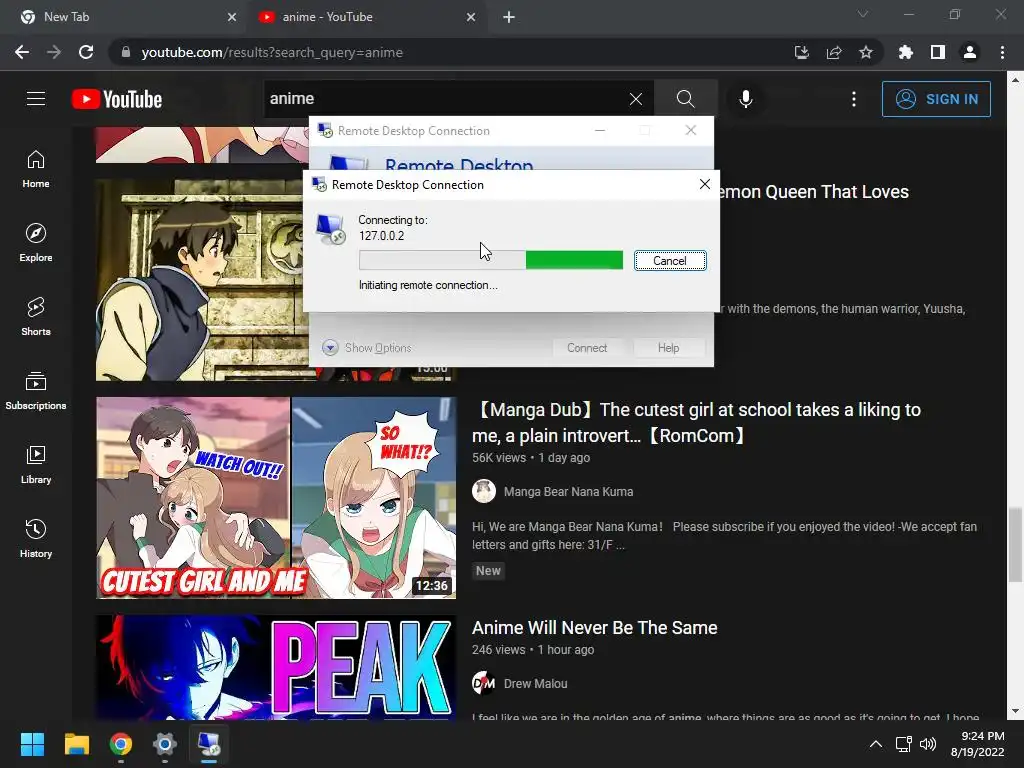
Task: Start voice search with the microphone
Action: (745, 99)
